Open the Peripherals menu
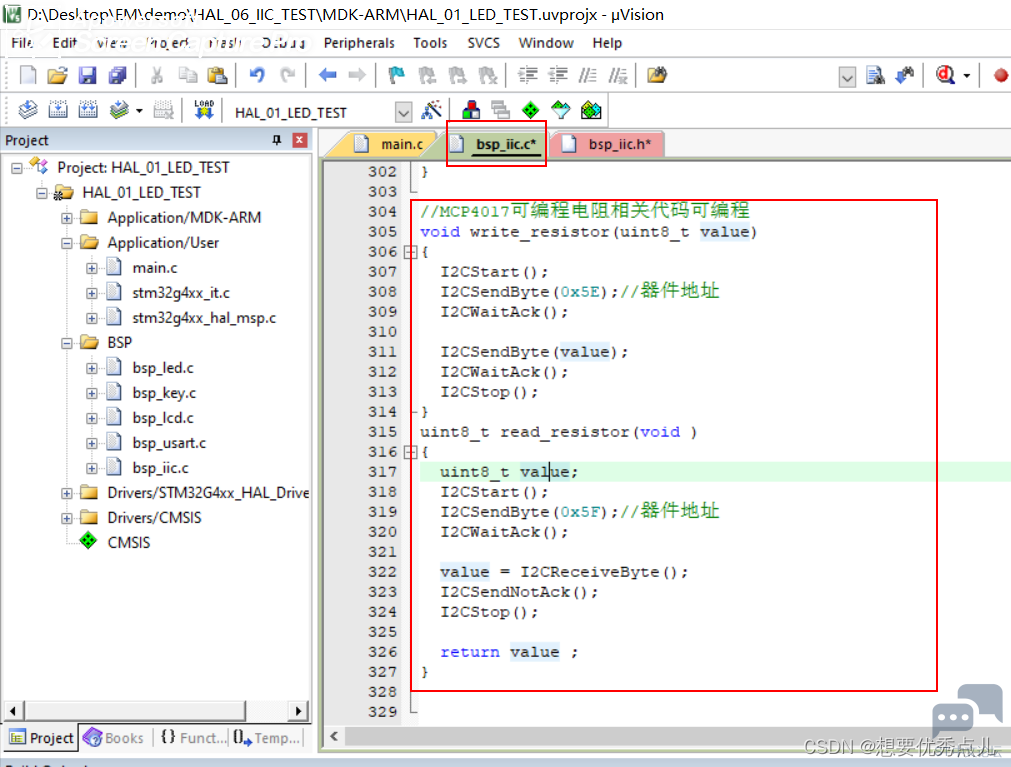This screenshot has height=767, width=1011. (359, 43)
